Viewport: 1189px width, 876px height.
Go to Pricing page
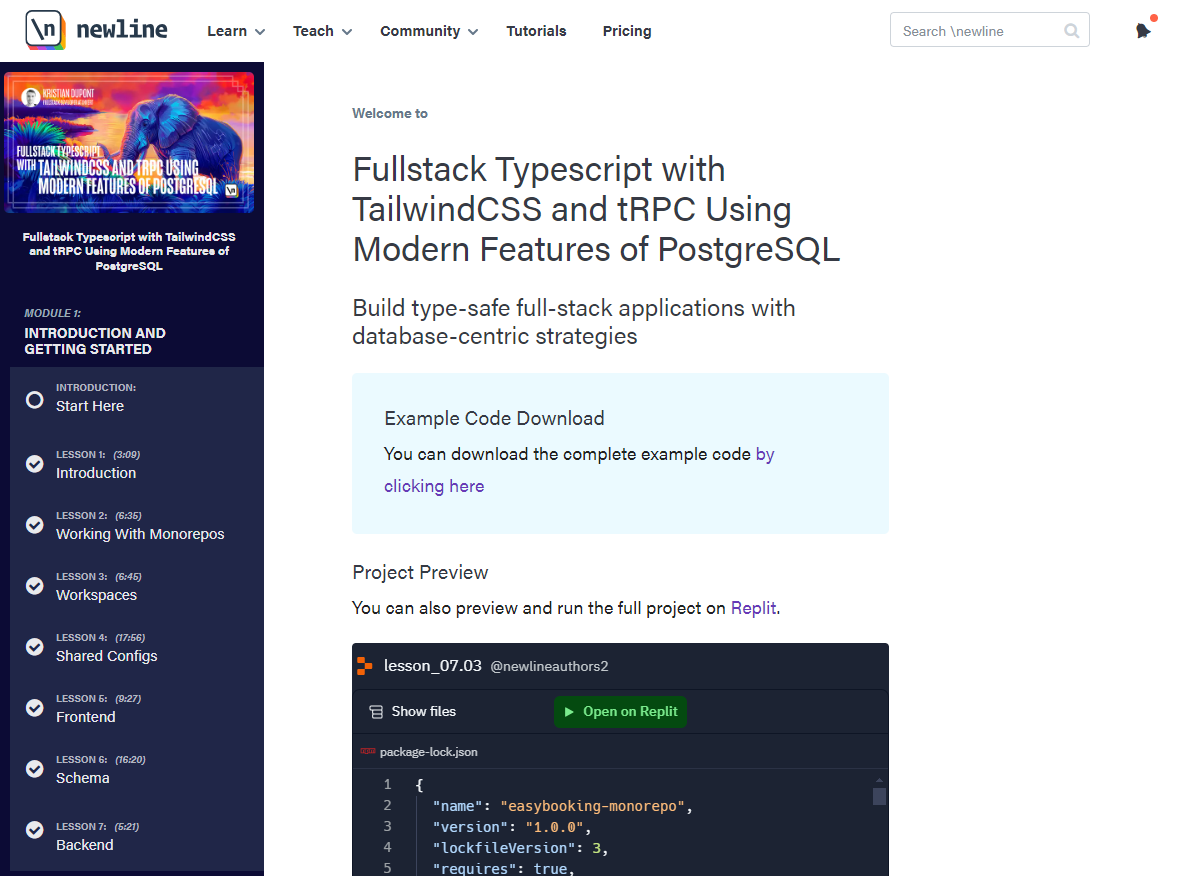[627, 31]
